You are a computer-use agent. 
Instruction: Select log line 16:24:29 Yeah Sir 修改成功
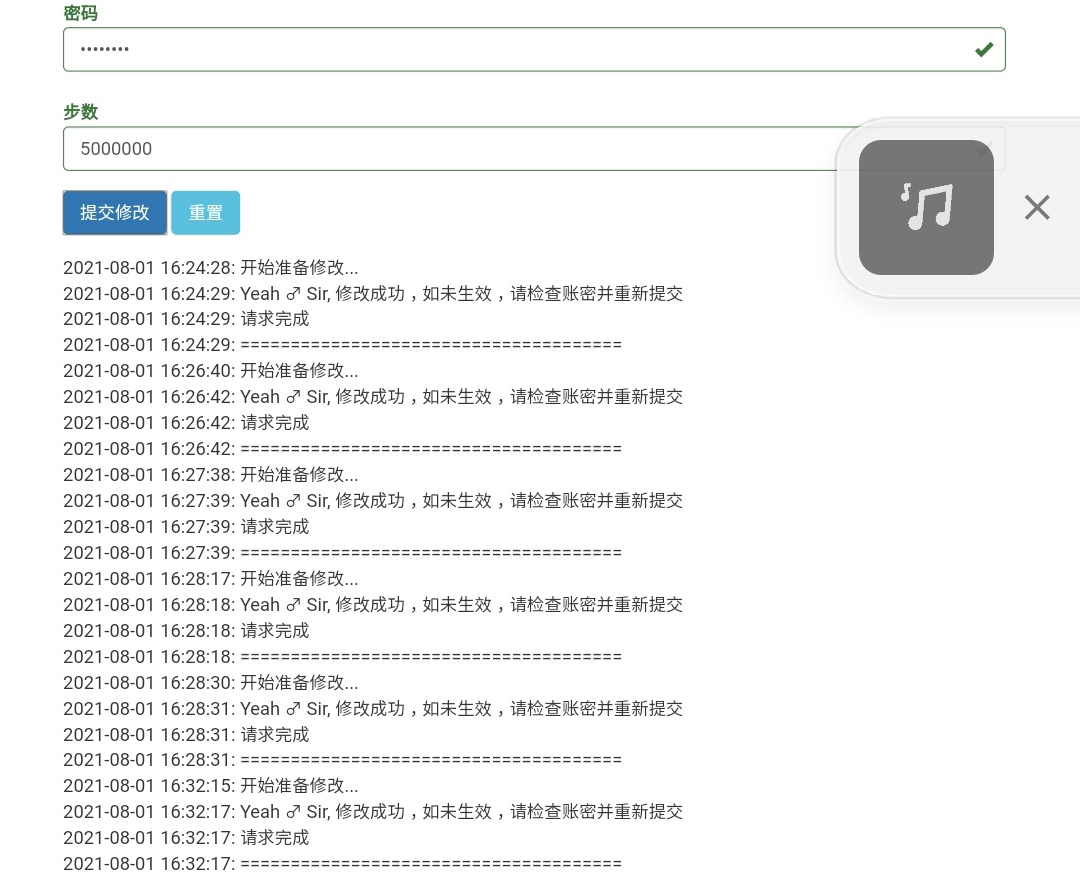[373, 293]
